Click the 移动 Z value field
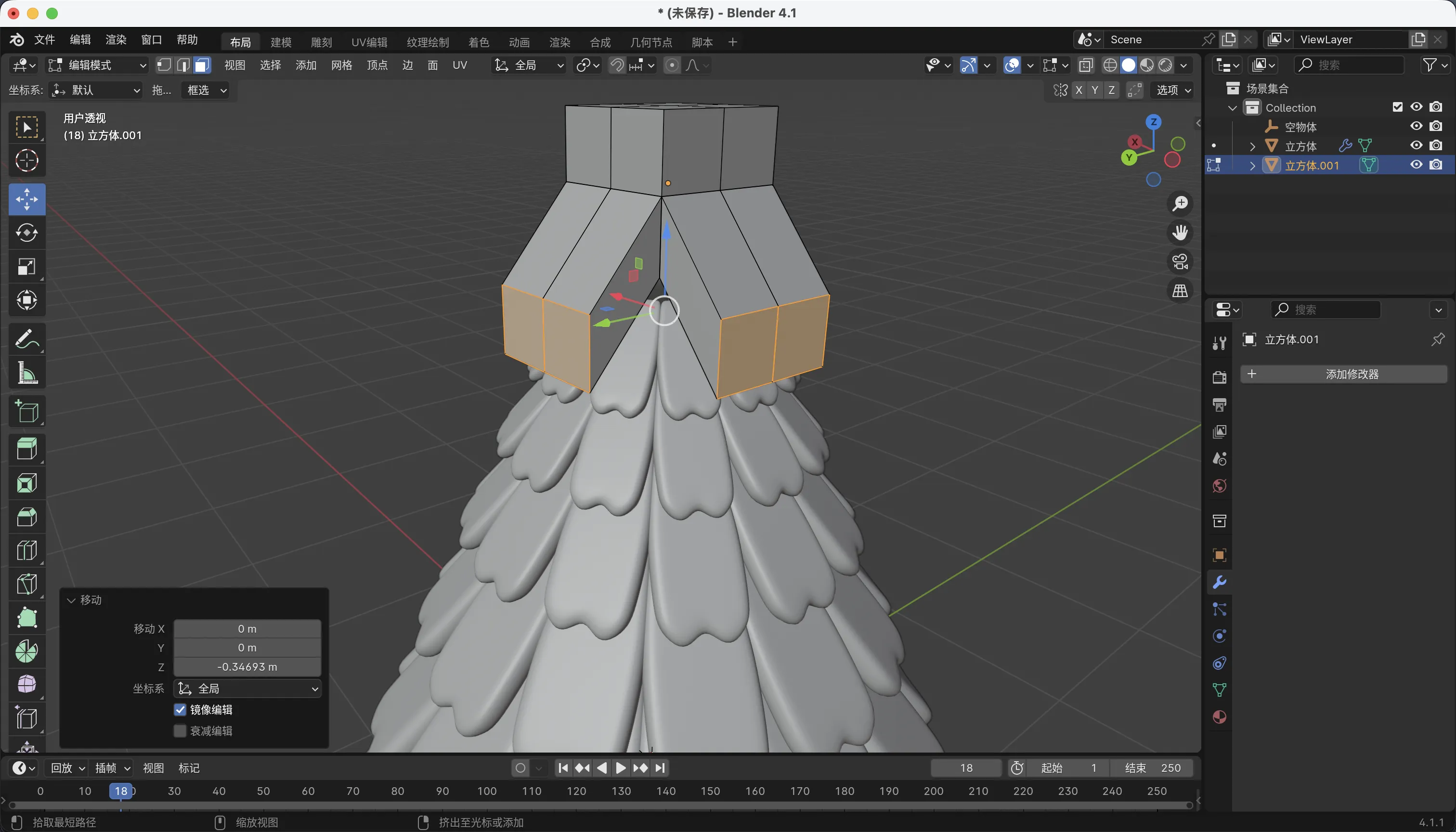Image resolution: width=1456 pixels, height=832 pixels. click(x=247, y=667)
